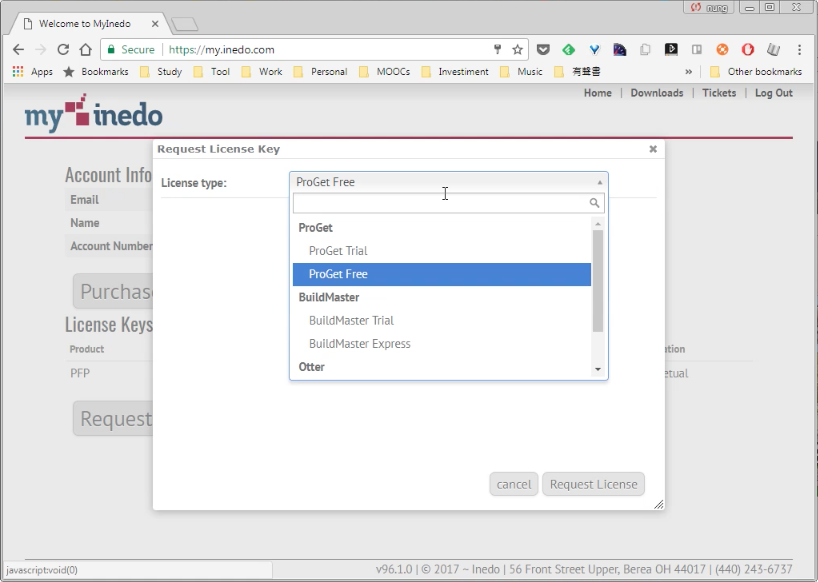Screen dimensions: 818x582
Task: Click the address bar URL
Action: coord(221,50)
